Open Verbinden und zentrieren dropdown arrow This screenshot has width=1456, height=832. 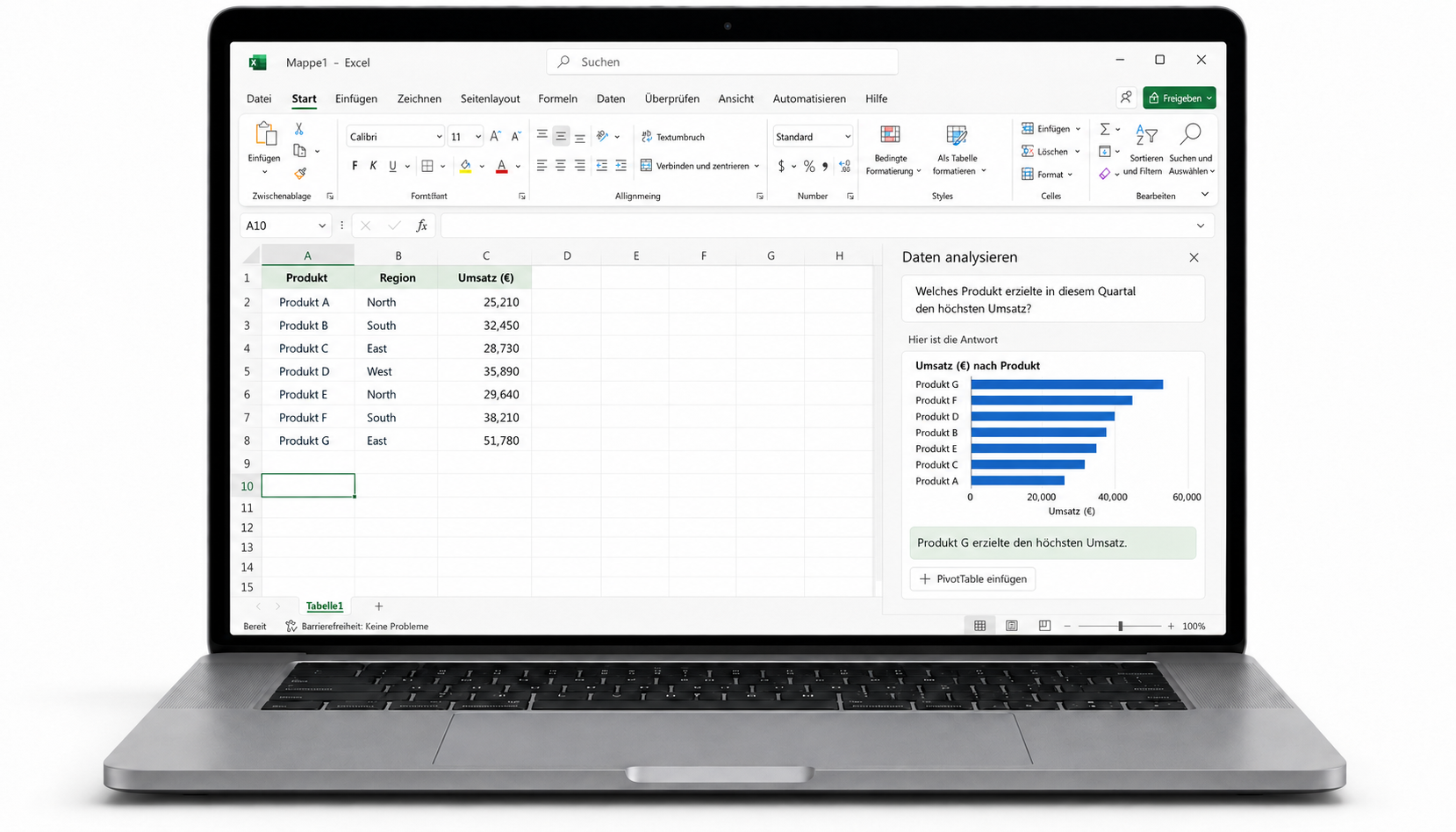click(x=757, y=166)
